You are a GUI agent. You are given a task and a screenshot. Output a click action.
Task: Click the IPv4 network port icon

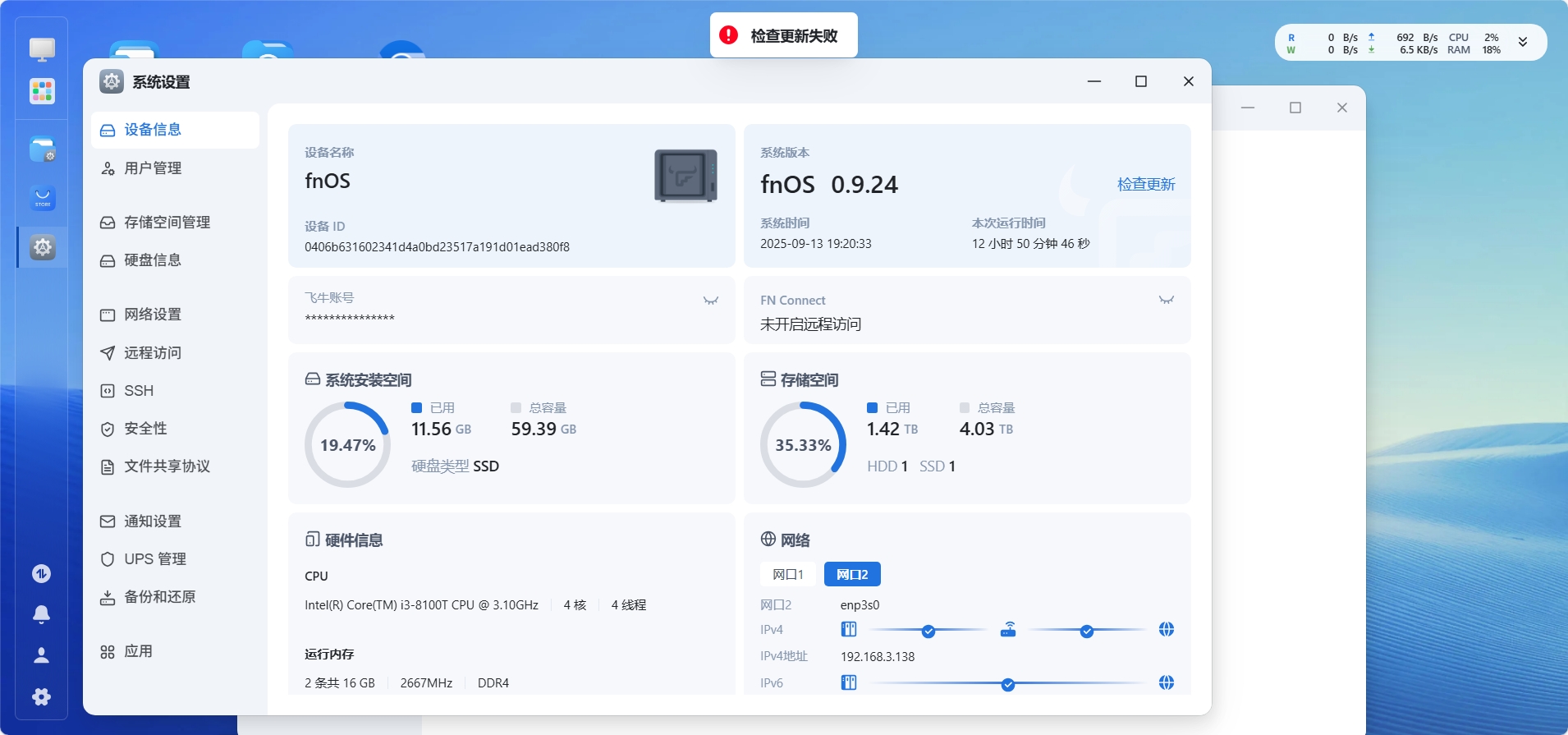click(x=849, y=630)
